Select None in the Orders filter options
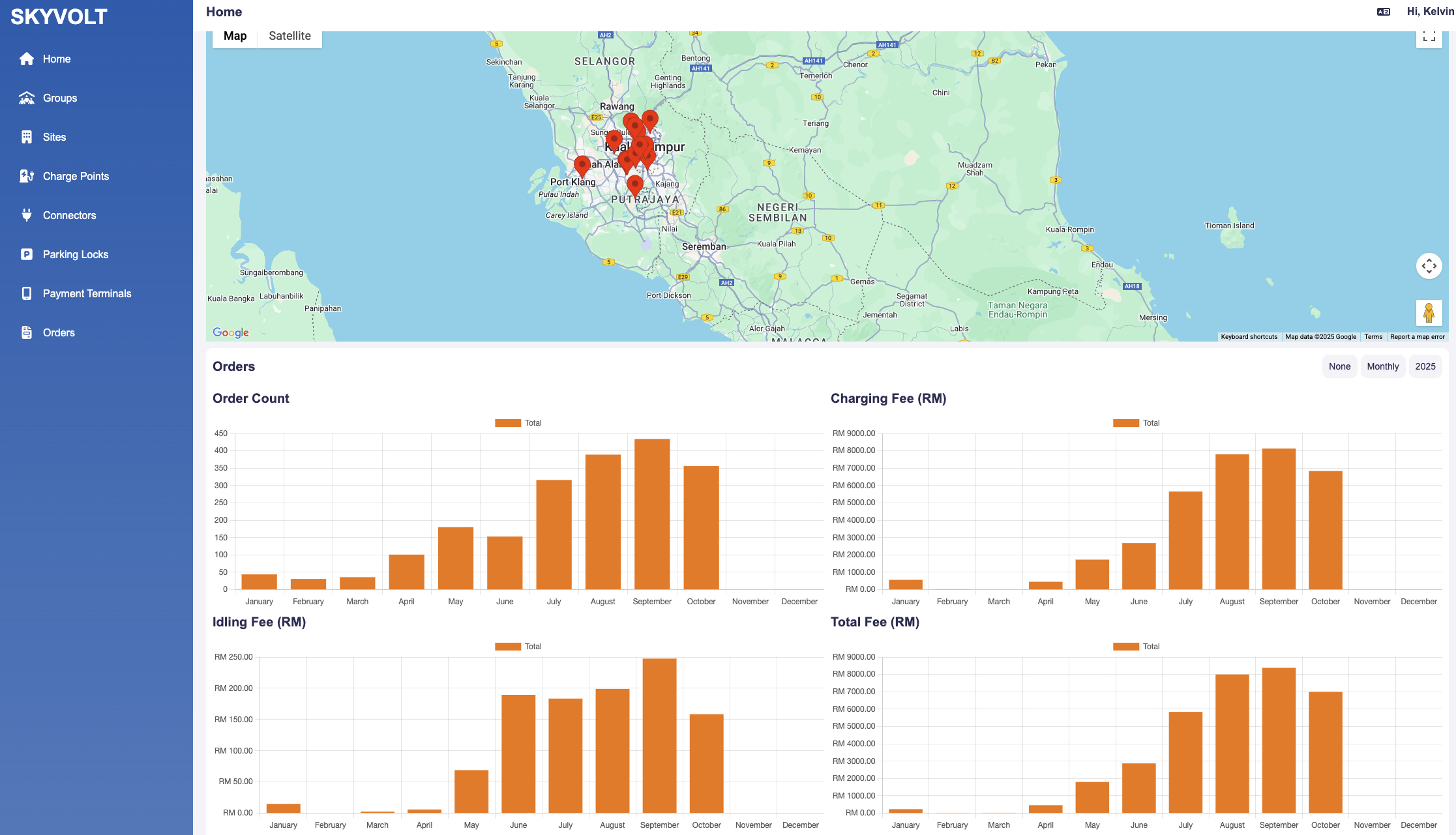This screenshot has height=835, width=1456. coord(1339,366)
